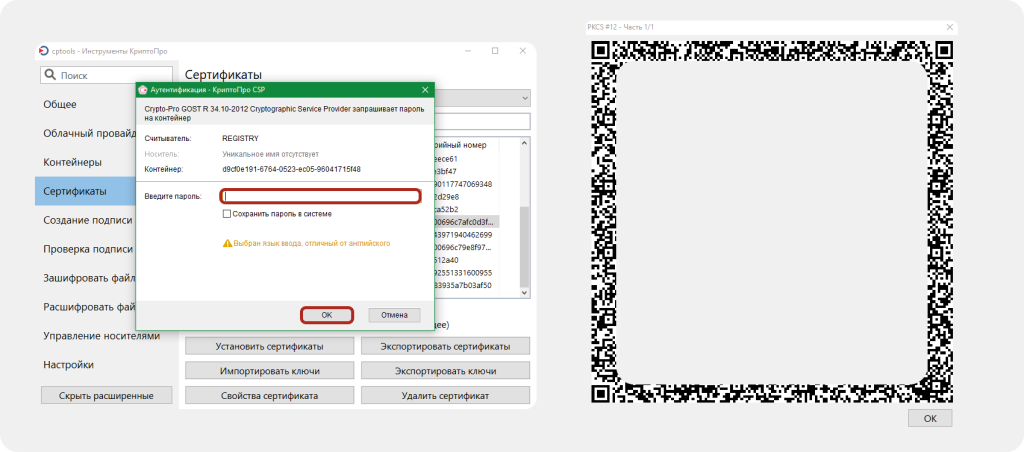
Task: Open the Настройки section
Action: pyautogui.click(x=69, y=364)
